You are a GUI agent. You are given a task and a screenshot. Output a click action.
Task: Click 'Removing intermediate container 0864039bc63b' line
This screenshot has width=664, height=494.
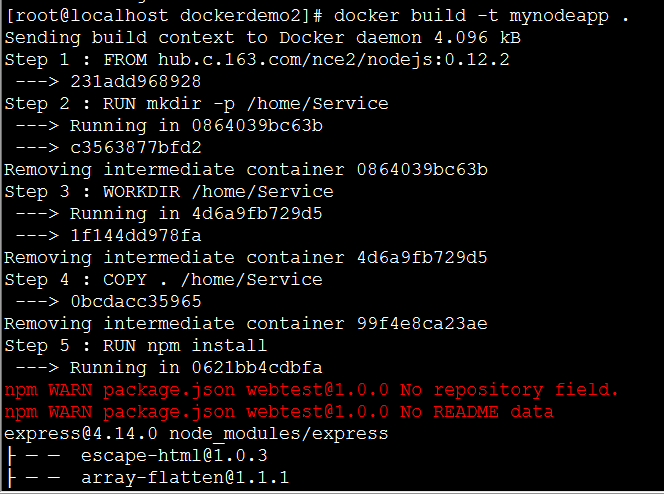[x=245, y=169]
